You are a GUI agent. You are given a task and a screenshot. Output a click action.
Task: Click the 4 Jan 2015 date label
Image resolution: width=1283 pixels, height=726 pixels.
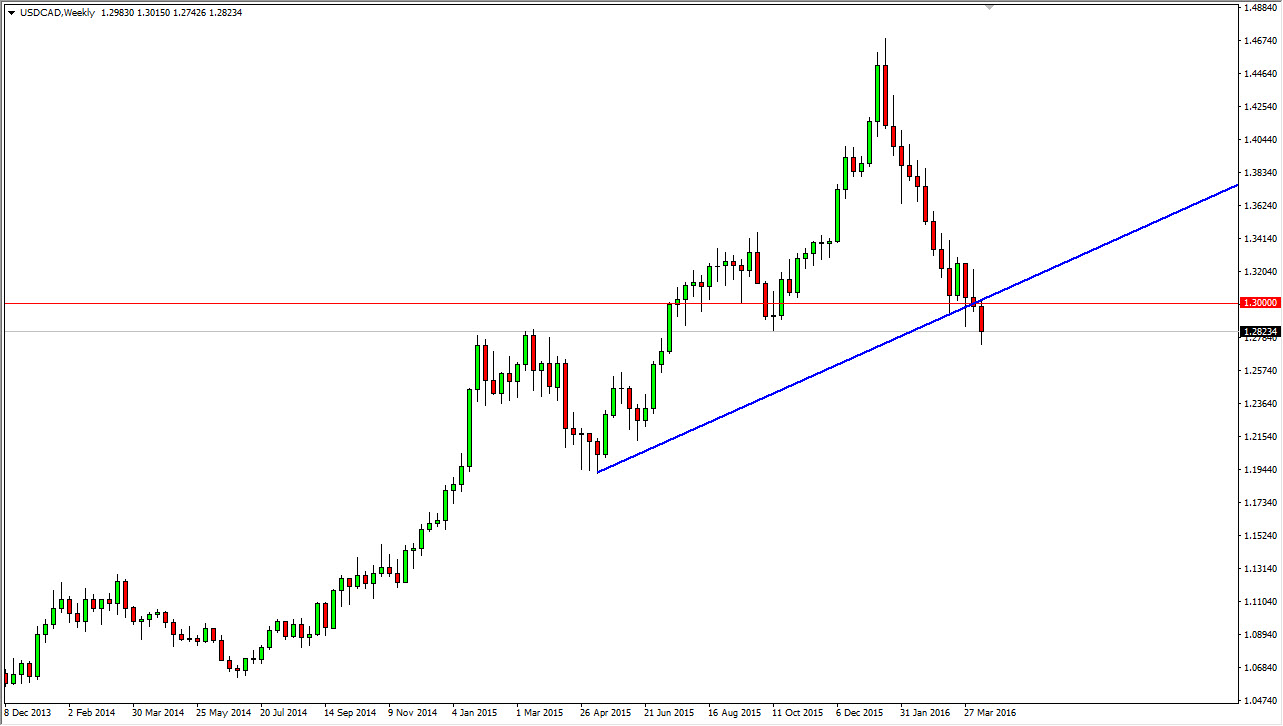(474, 712)
